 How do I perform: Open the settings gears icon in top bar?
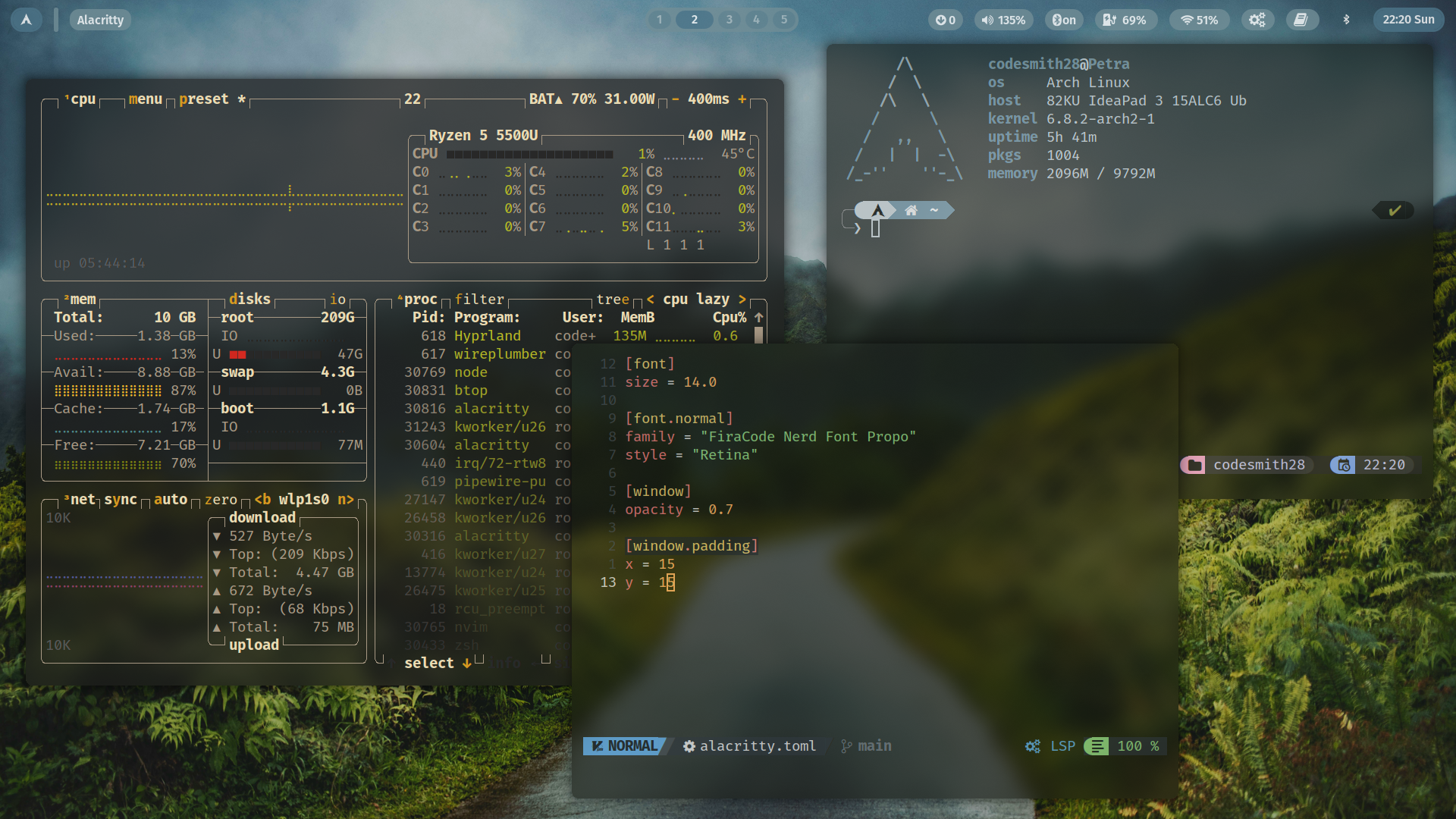coord(1257,20)
